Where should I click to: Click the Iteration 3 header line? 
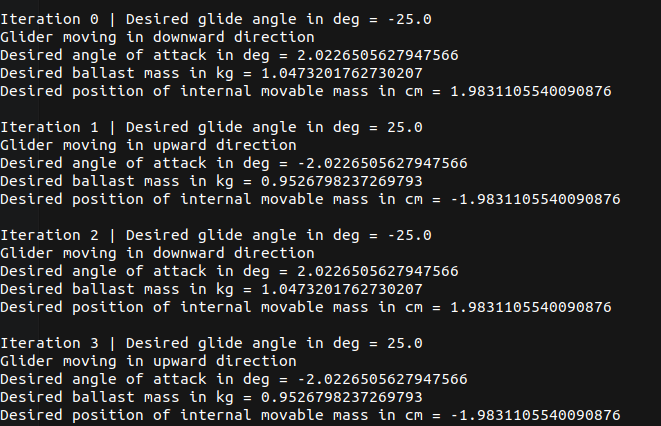(212, 343)
